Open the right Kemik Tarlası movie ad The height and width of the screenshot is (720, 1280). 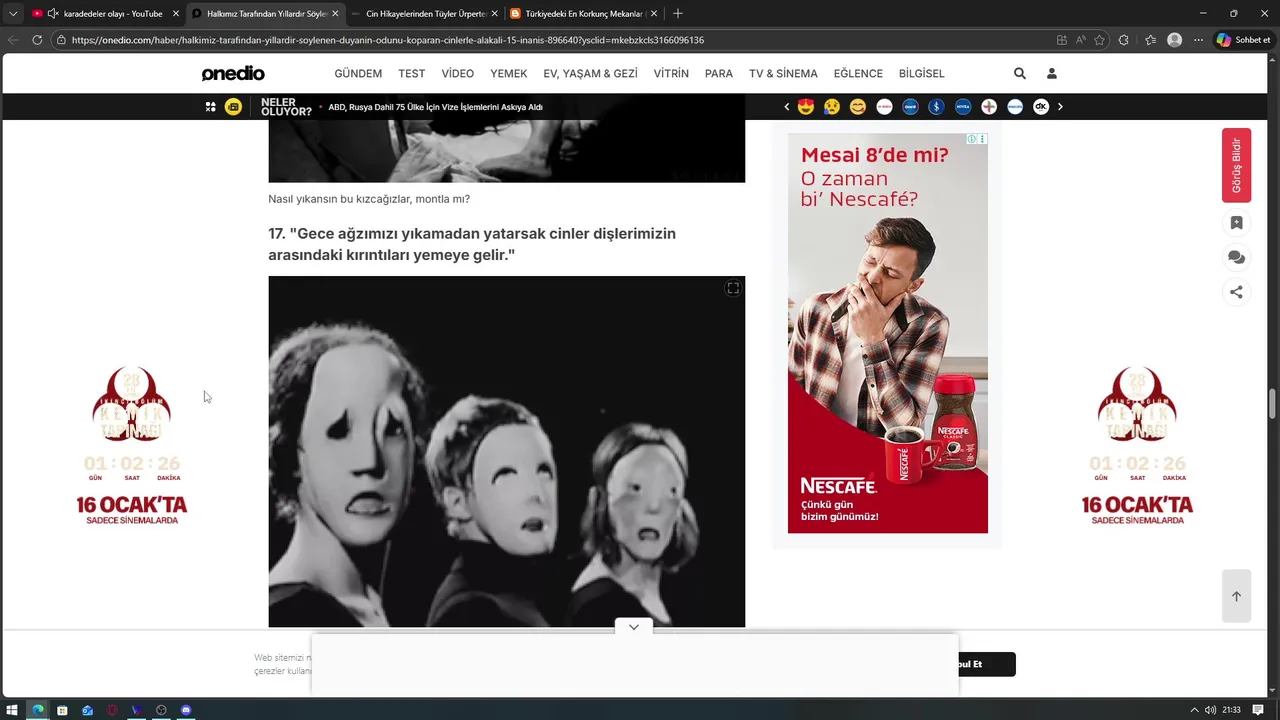point(1137,445)
